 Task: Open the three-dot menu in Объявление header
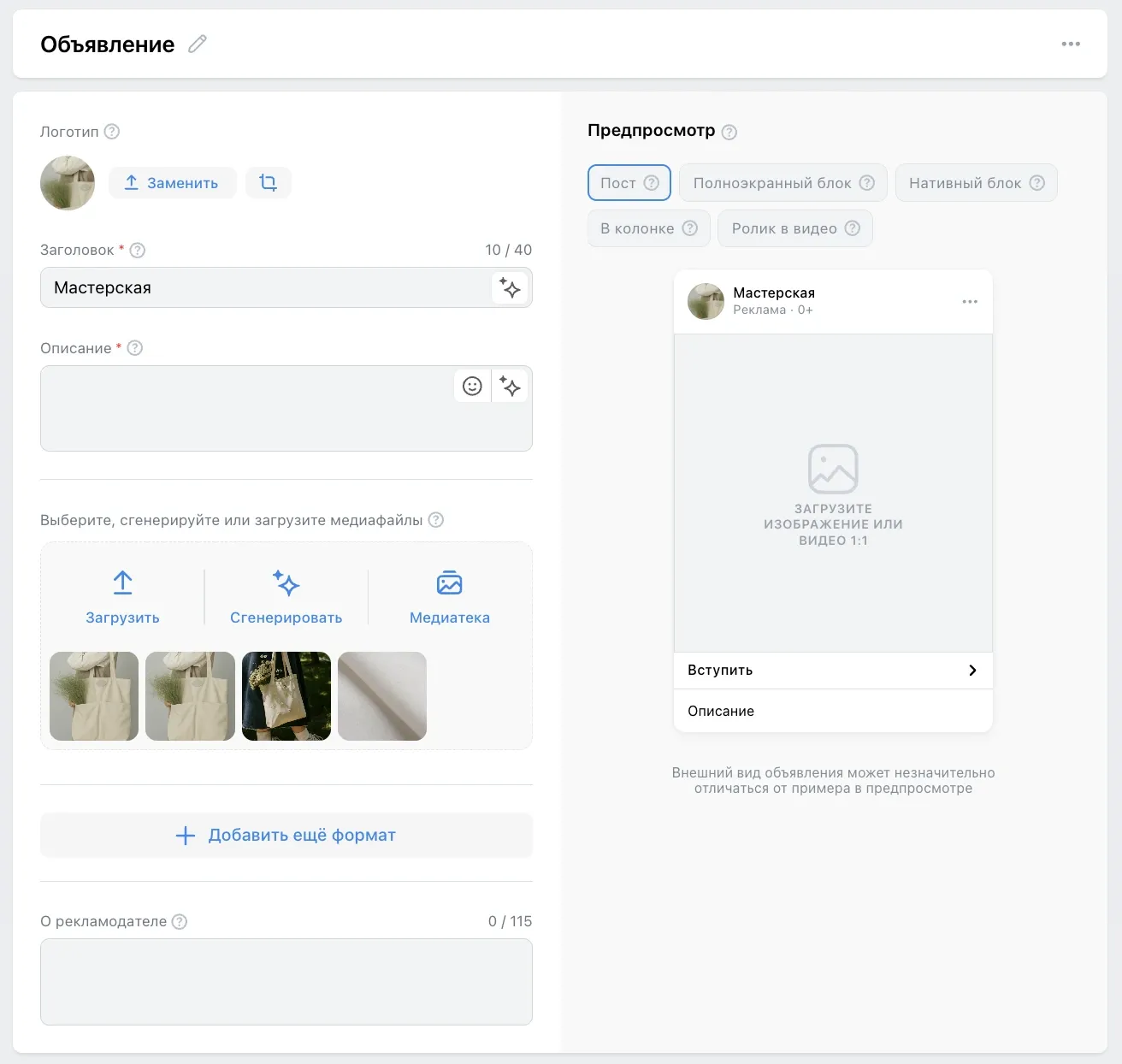[1071, 44]
